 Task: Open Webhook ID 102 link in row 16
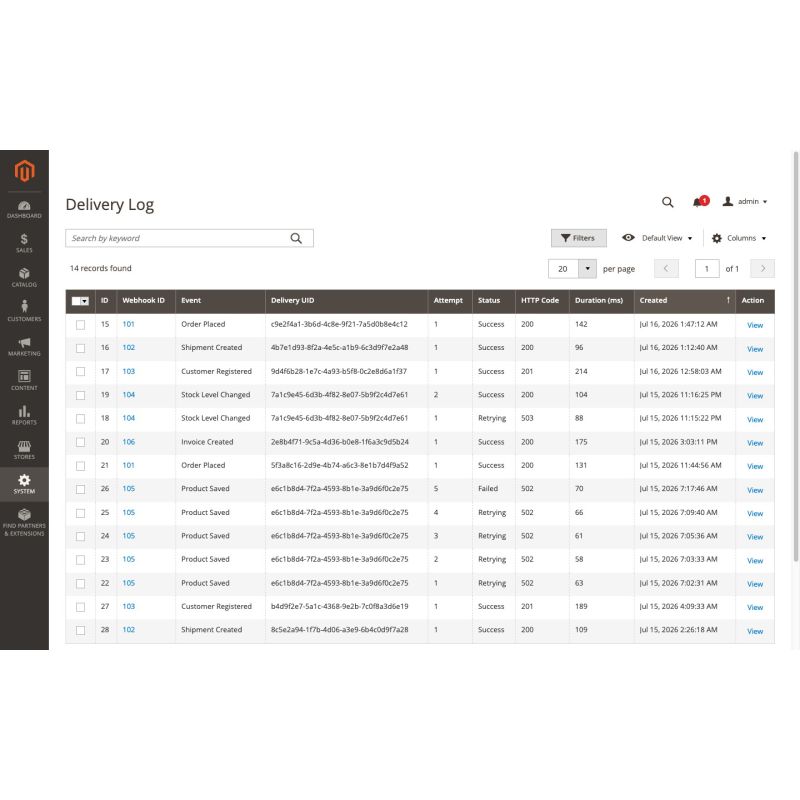(x=129, y=348)
